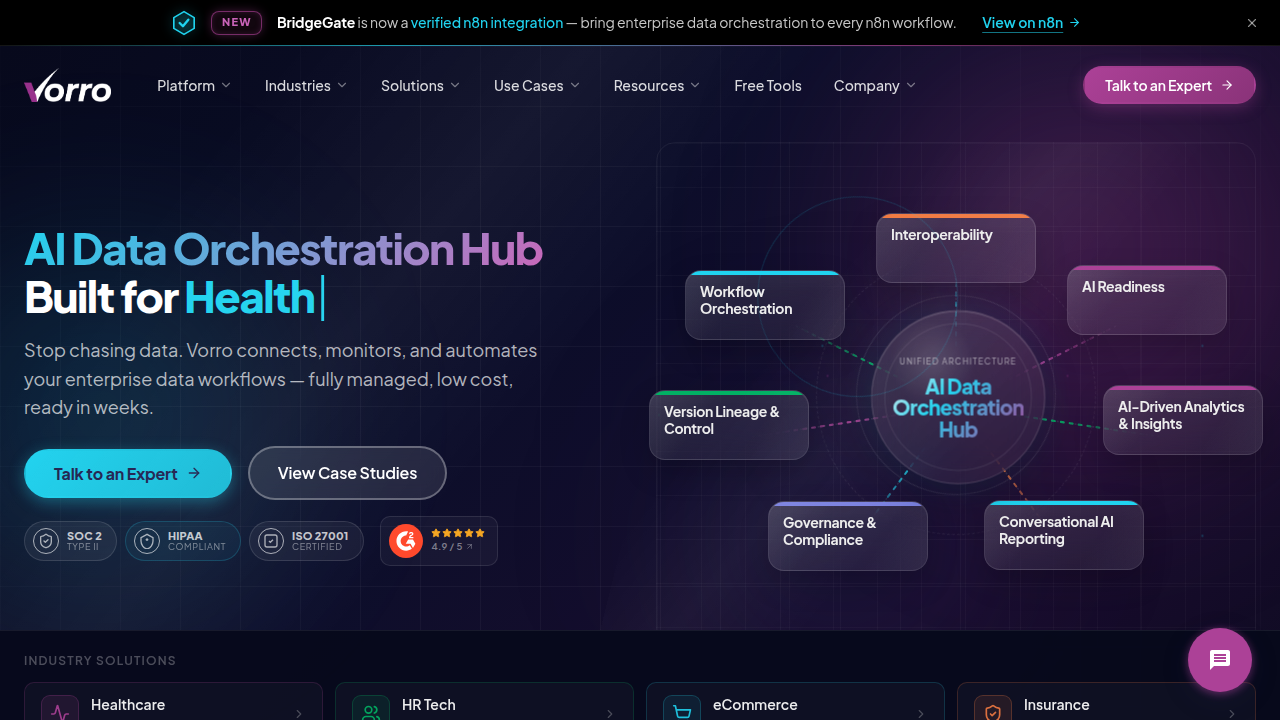Screen dimensions: 1280x720
Task: Open the HR Tech industry card
Action: [484, 701]
